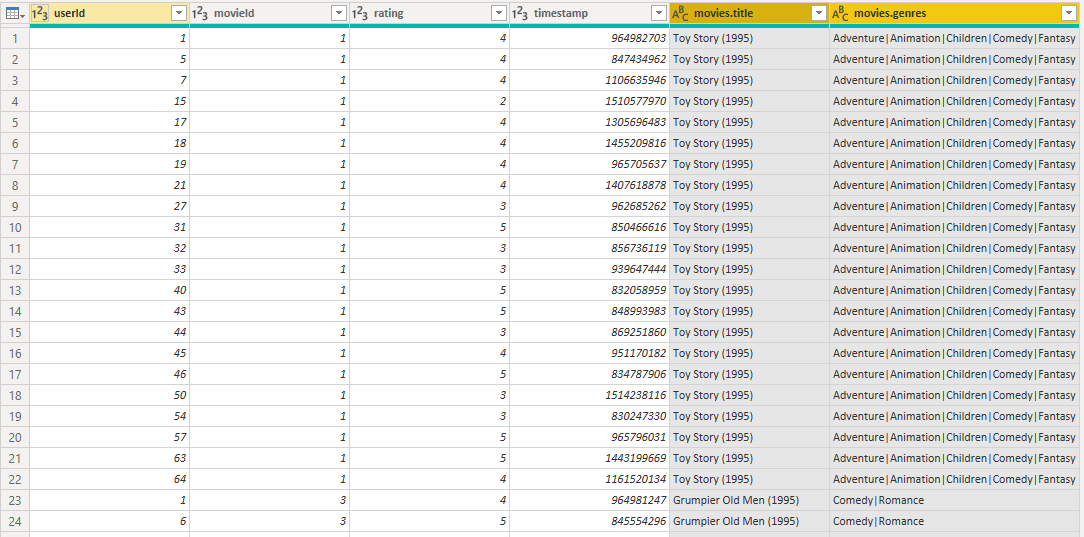This screenshot has width=1084, height=537.
Task: Open the userId column filter dropdown
Action: coord(179,13)
